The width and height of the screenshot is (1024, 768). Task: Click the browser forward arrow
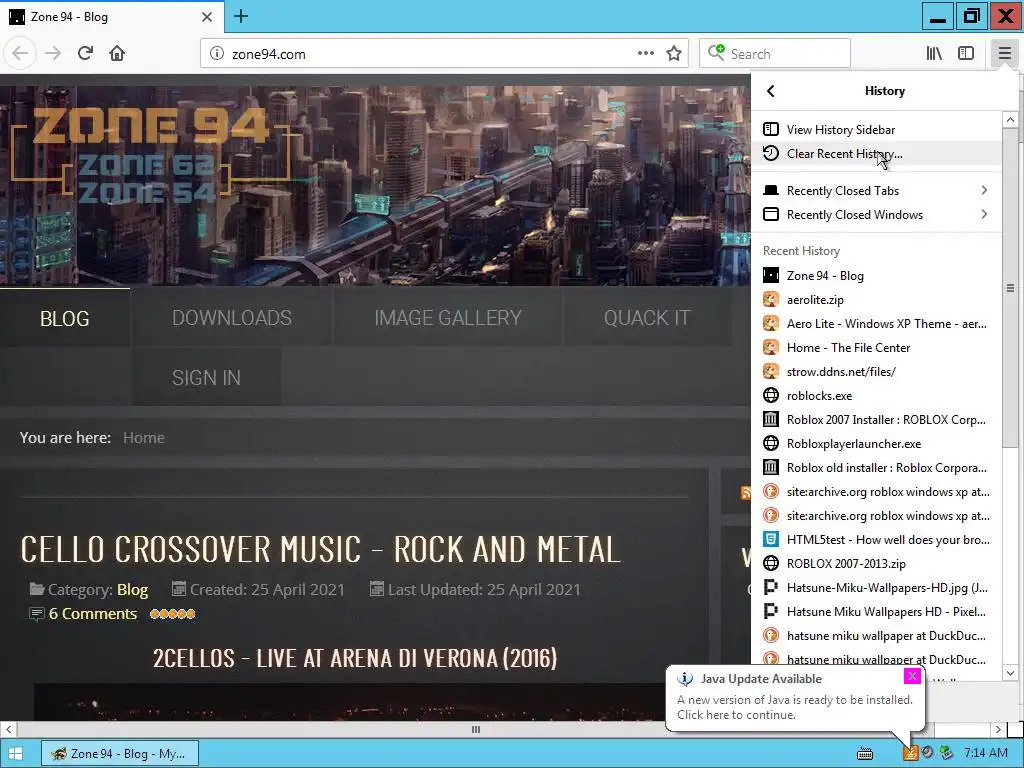click(53, 54)
